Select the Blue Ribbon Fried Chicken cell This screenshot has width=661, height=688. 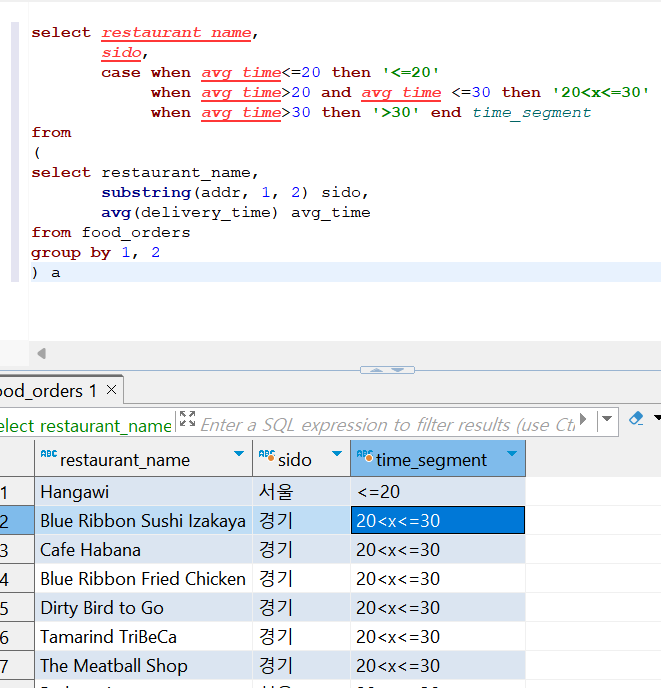[144, 579]
